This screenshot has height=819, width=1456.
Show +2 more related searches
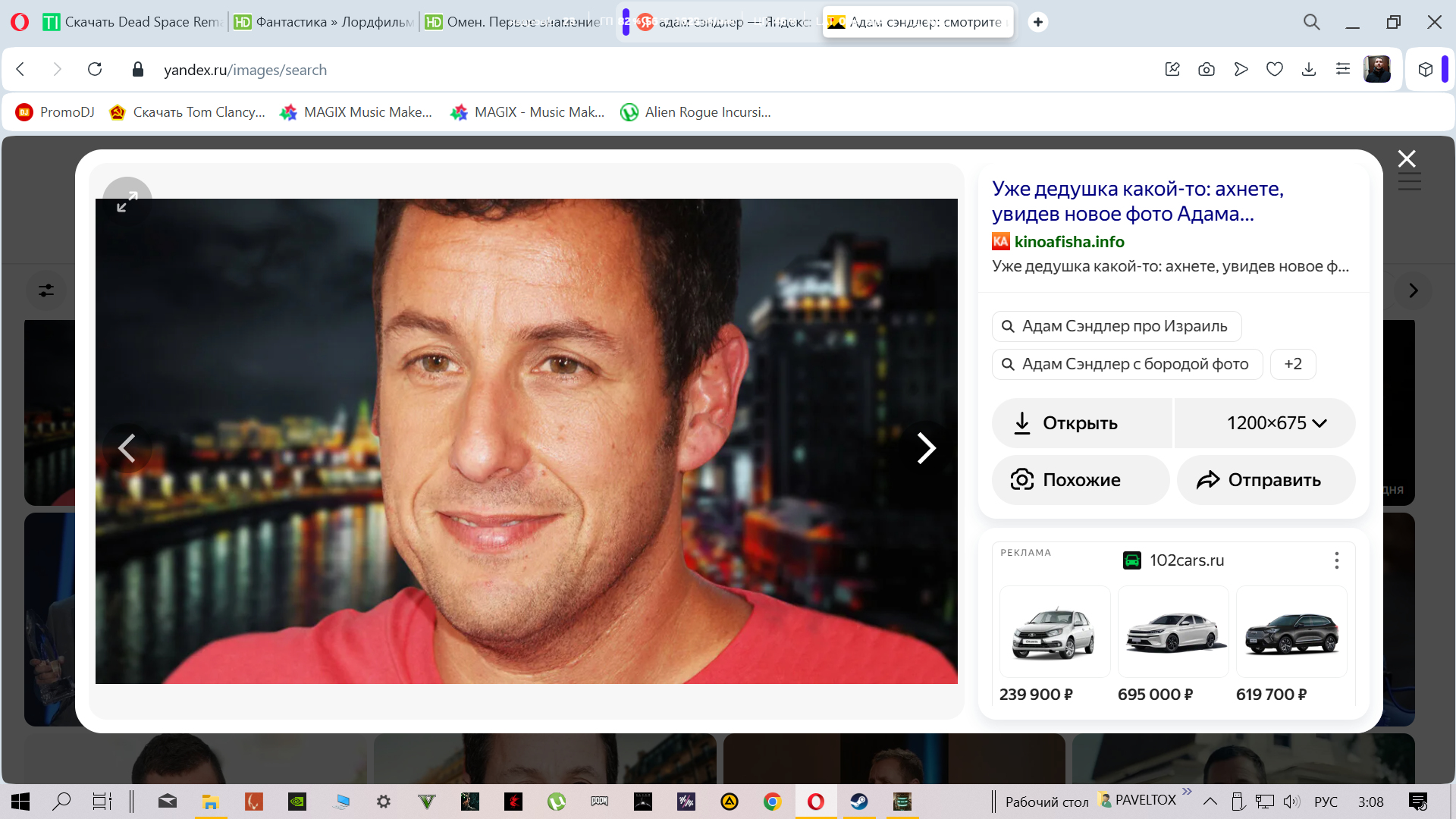1292,364
